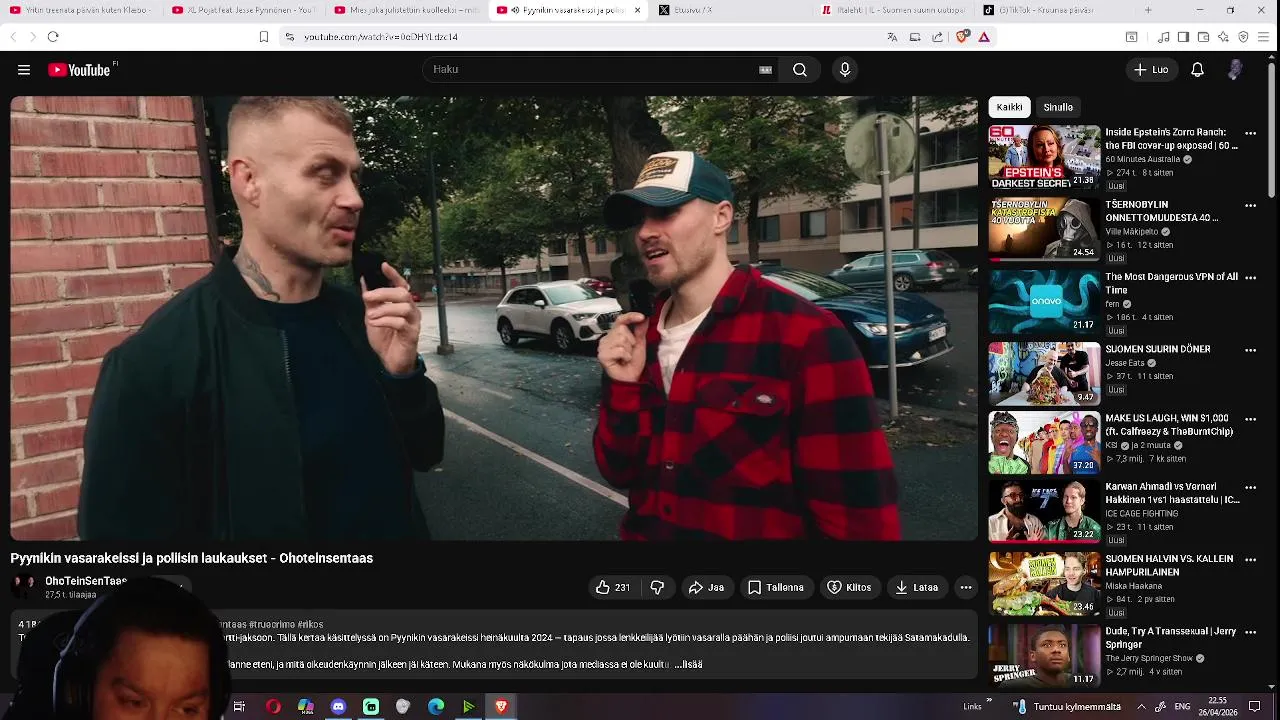Click Lataa to download video

click(x=916, y=588)
